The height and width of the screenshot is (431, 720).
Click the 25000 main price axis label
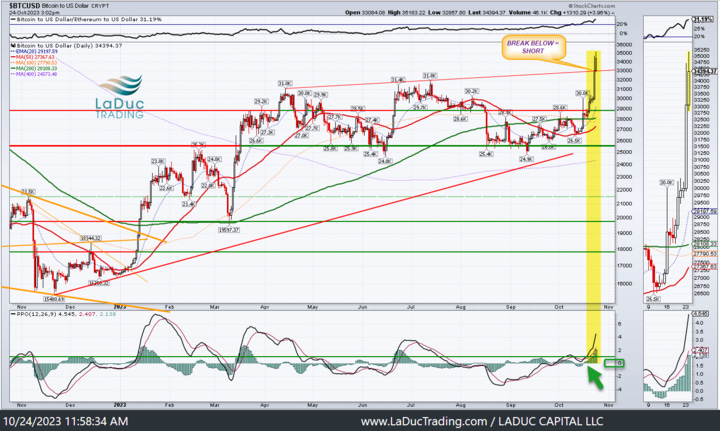click(x=625, y=152)
